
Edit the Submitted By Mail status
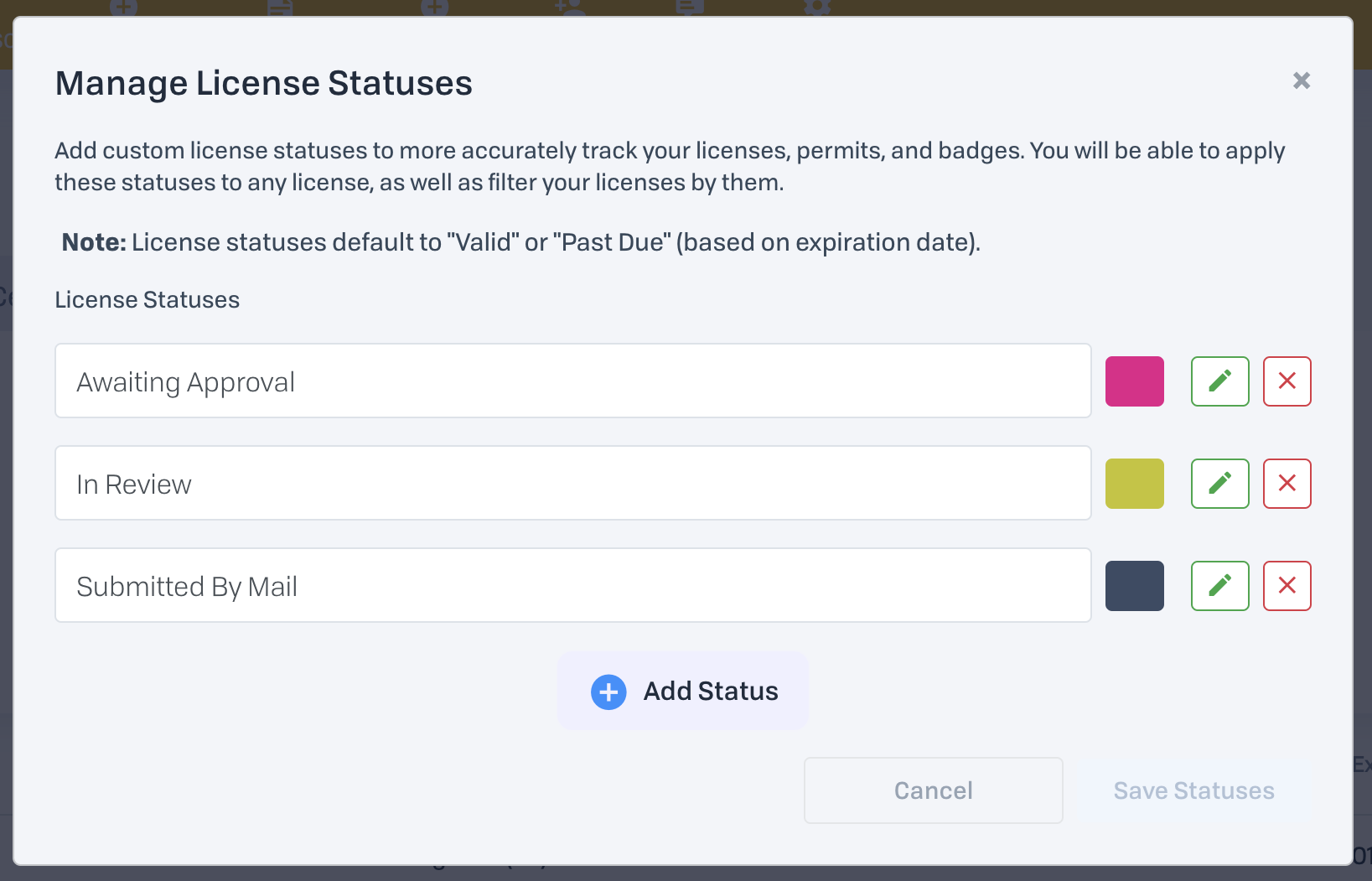coord(1219,586)
